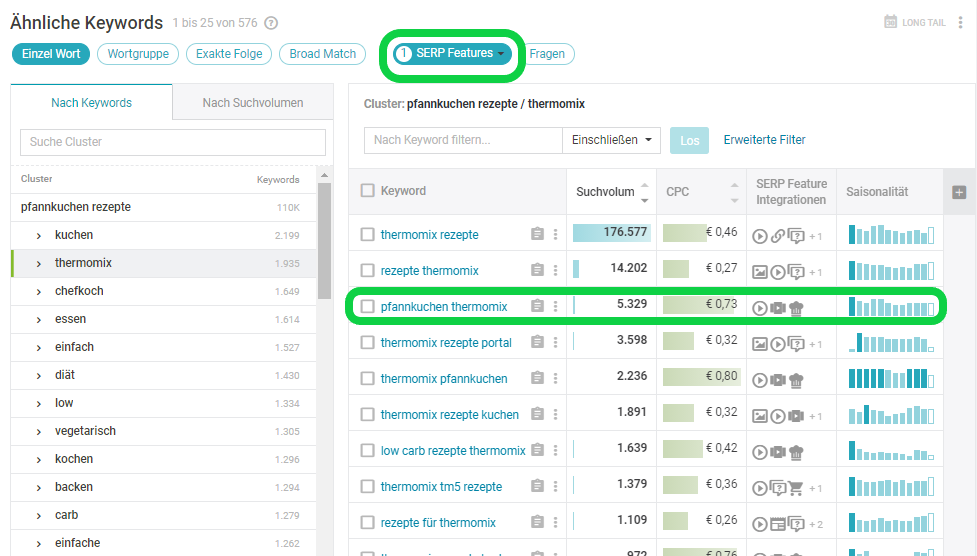Screen dimensions: 977x556
Task: Open more options for rezepte thermomix row
Action: 555,270
